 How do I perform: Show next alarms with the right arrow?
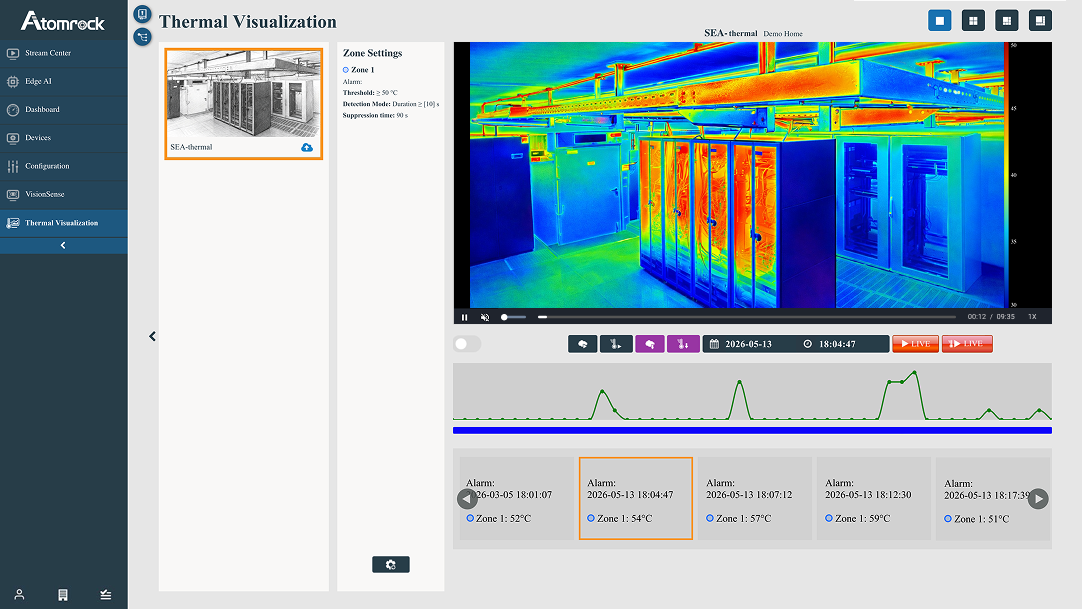coord(1038,498)
